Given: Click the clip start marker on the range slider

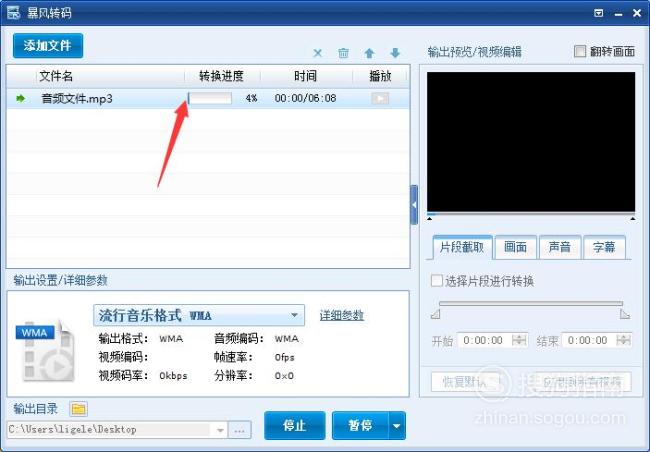Looking at the screenshot, I should 435,315.
